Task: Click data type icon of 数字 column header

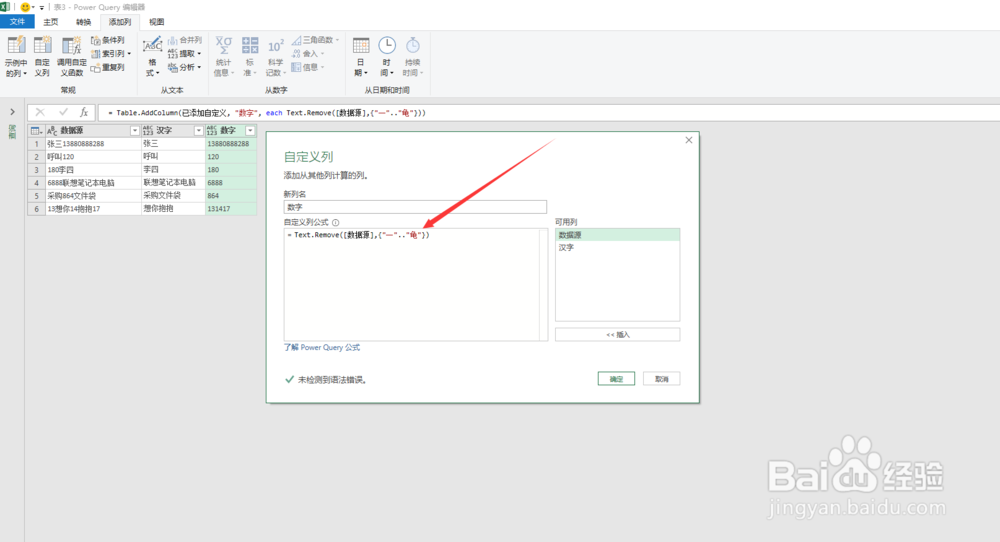Action: pyautogui.click(x=212, y=131)
